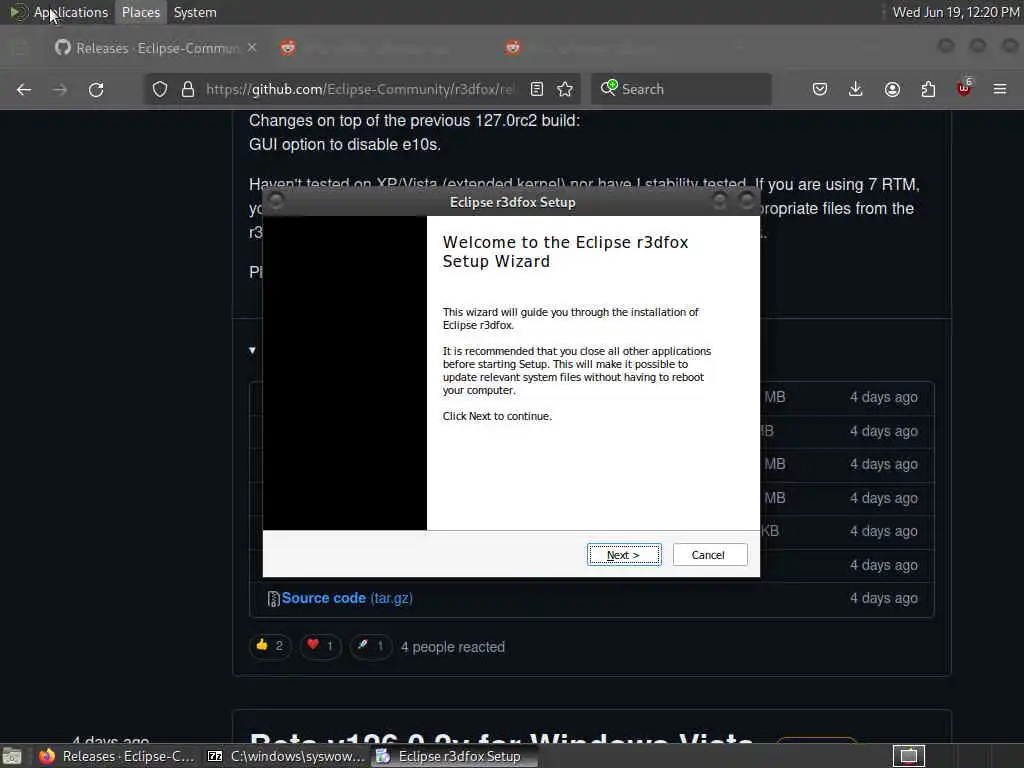Click the clock showing Wed Jun 19

pos(955,12)
